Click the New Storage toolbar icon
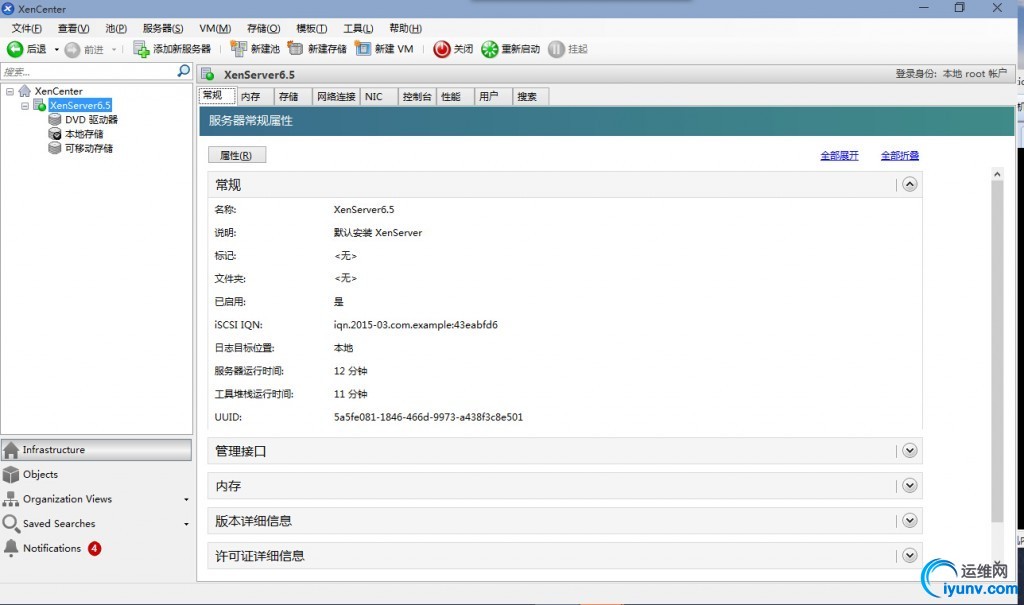The image size is (1024, 605). 296,49
